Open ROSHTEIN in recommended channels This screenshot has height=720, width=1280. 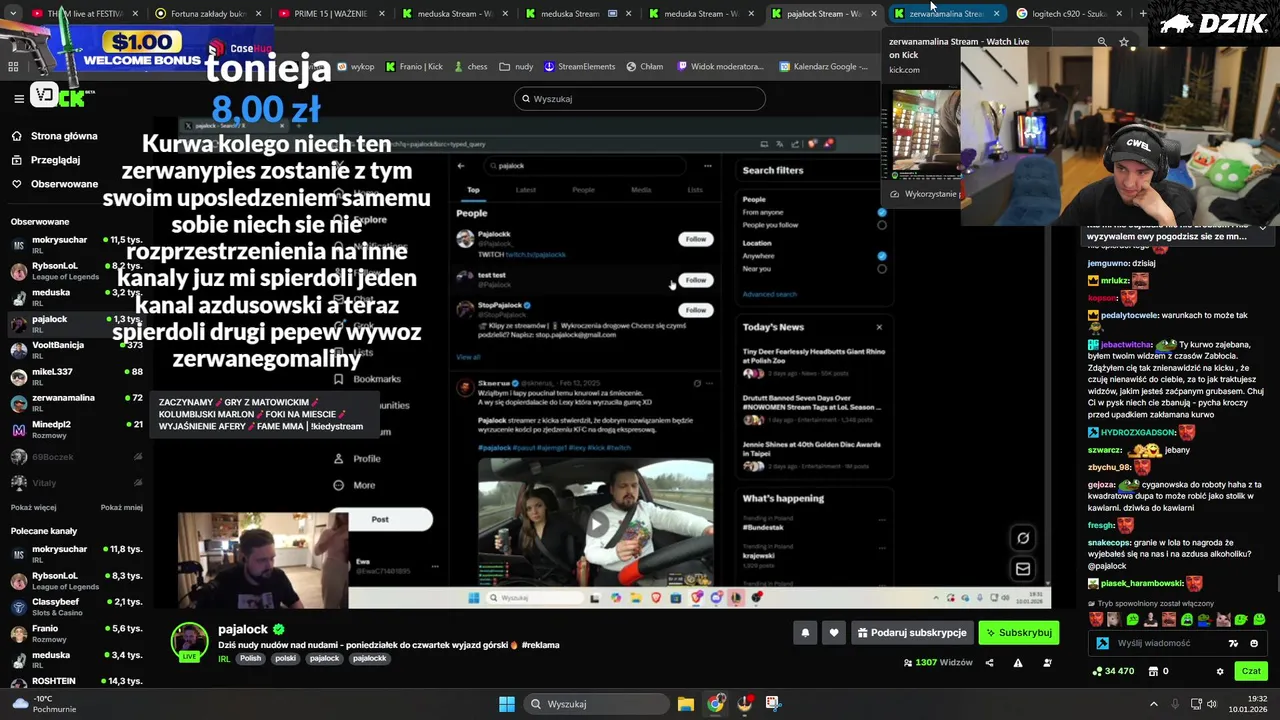point(77,681)
